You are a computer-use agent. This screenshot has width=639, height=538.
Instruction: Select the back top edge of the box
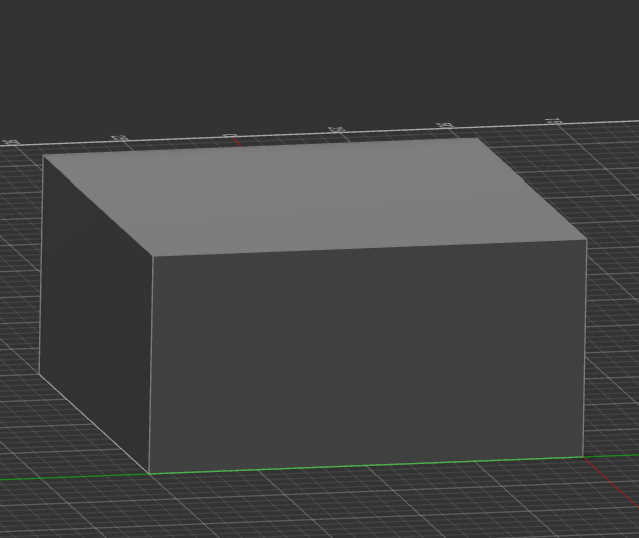click(x=262, y=147)
